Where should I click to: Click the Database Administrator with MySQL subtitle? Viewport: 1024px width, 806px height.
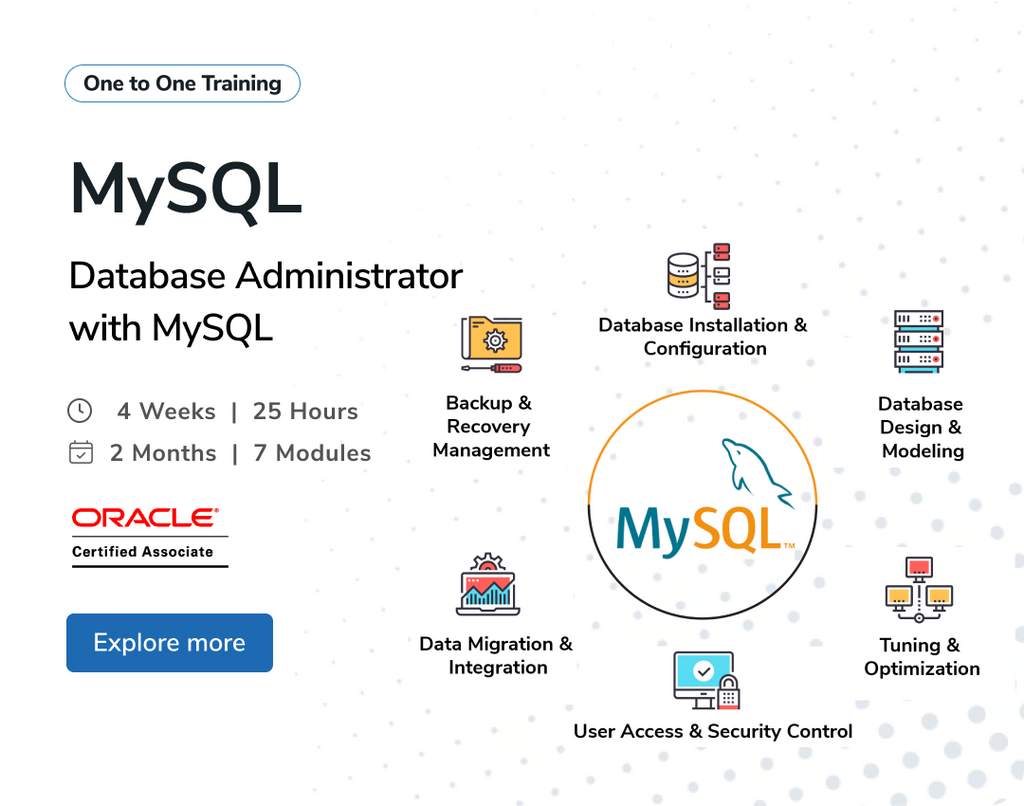tap(265, 300)
